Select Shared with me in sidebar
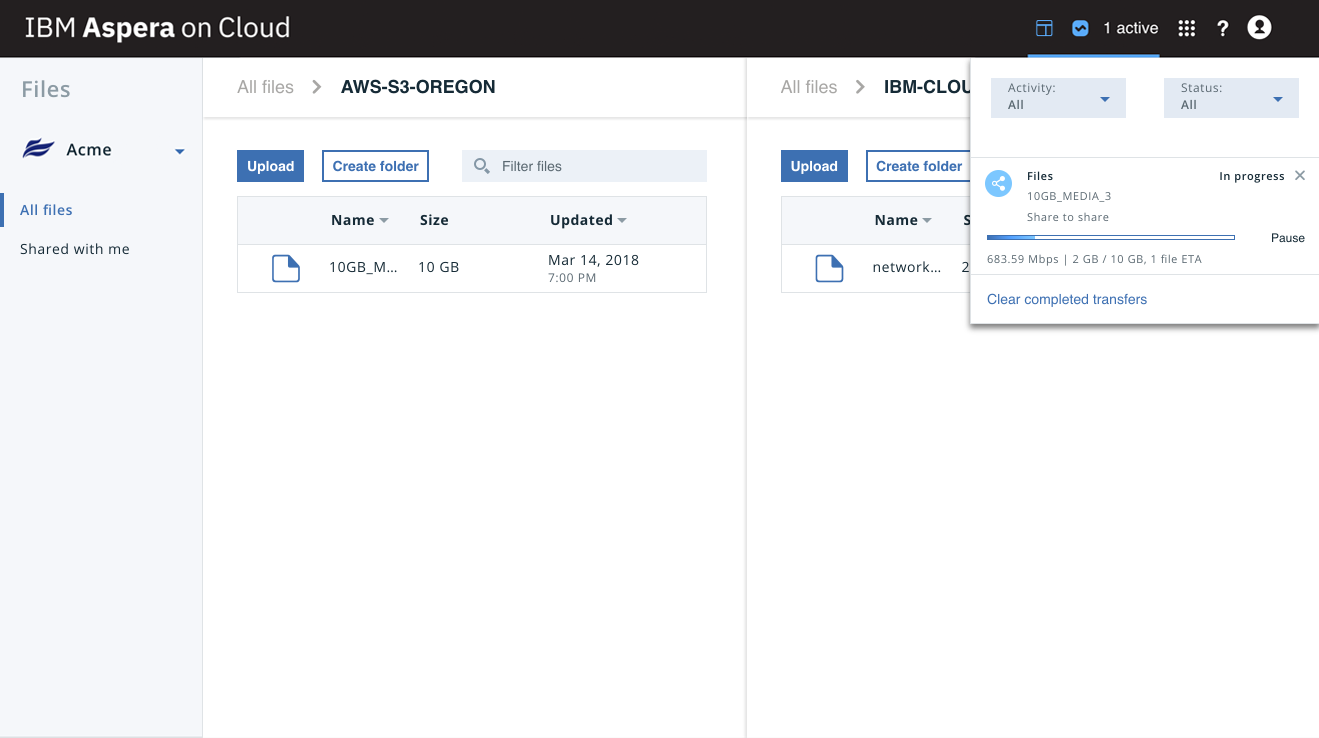 click(x=75, y=249)
